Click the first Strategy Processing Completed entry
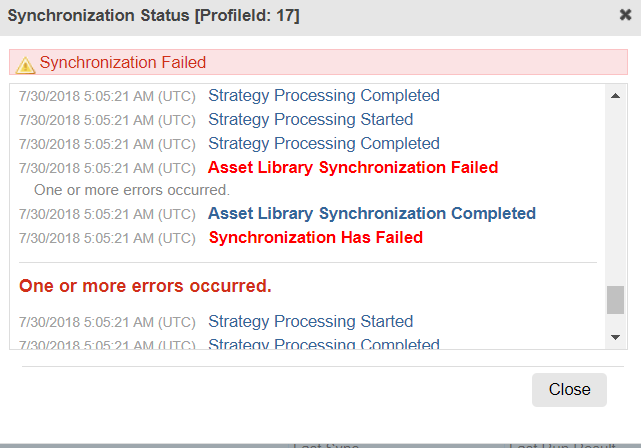 pos(324,96)
